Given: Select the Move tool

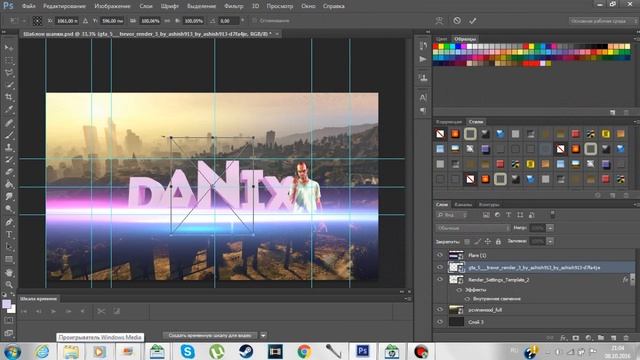Looking at the screenshot, I should click(9, 48).
